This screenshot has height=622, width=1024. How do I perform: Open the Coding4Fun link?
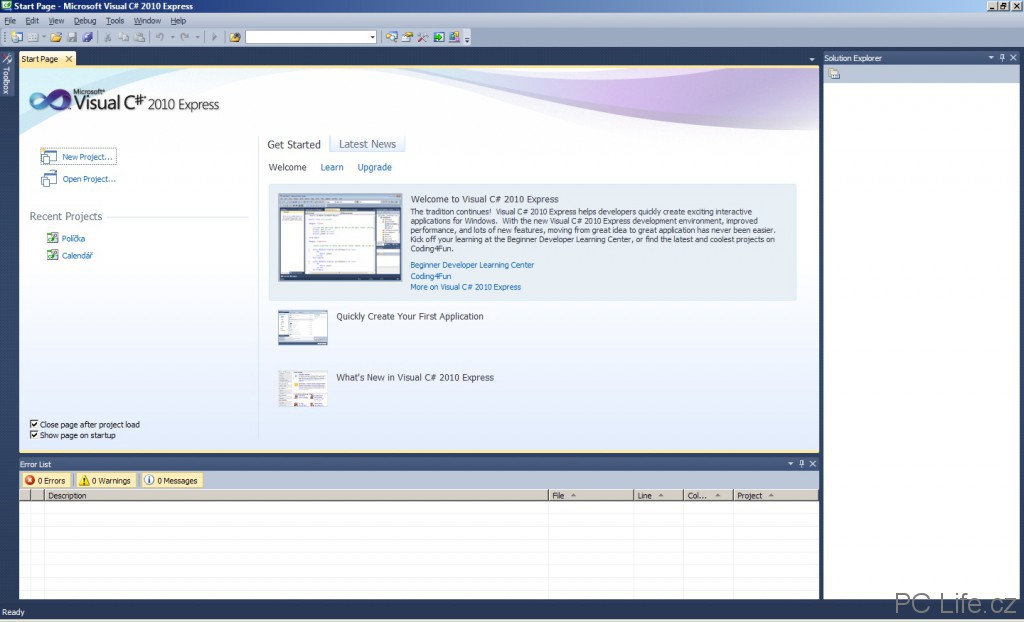[x=430, y=276]
